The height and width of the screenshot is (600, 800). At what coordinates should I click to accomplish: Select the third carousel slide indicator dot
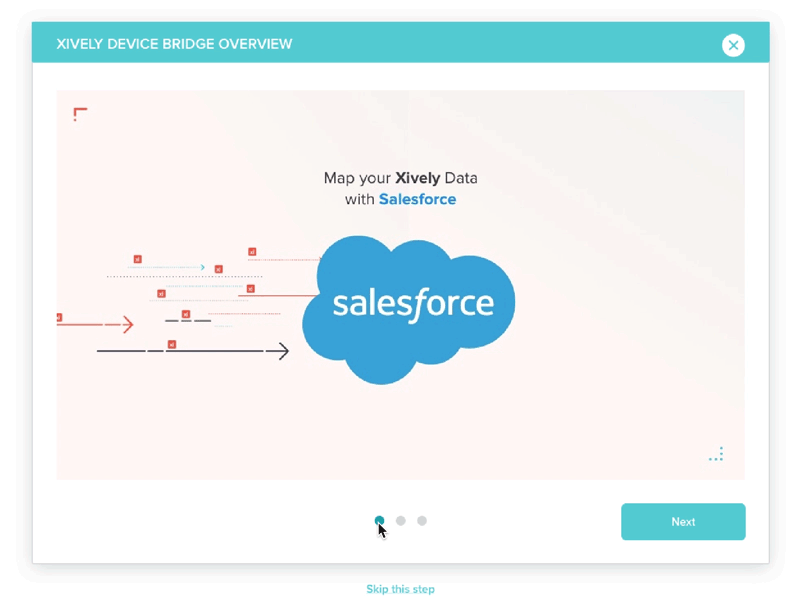[x=421, y=520]
